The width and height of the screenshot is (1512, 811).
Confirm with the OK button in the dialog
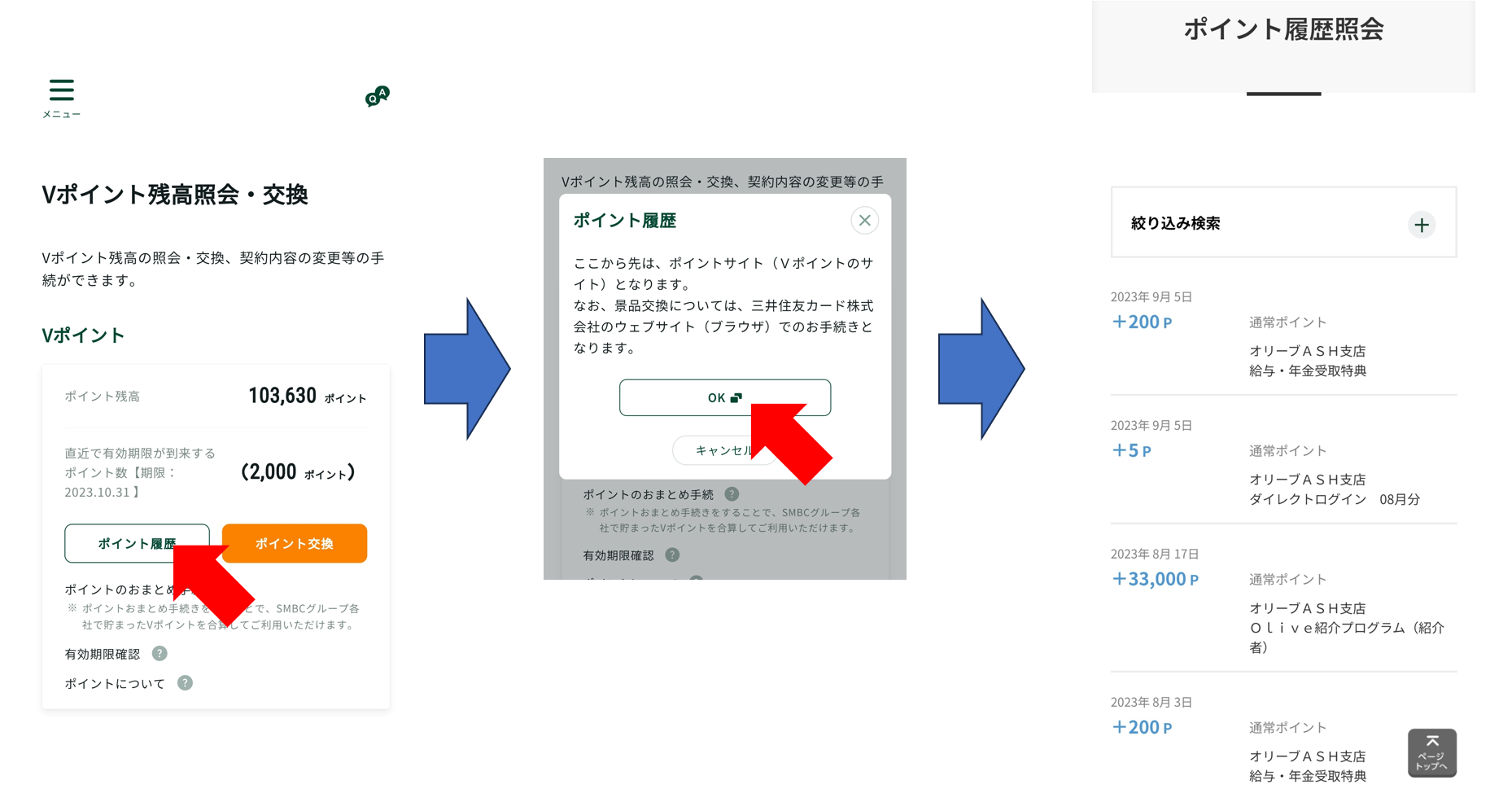point(724,397)
